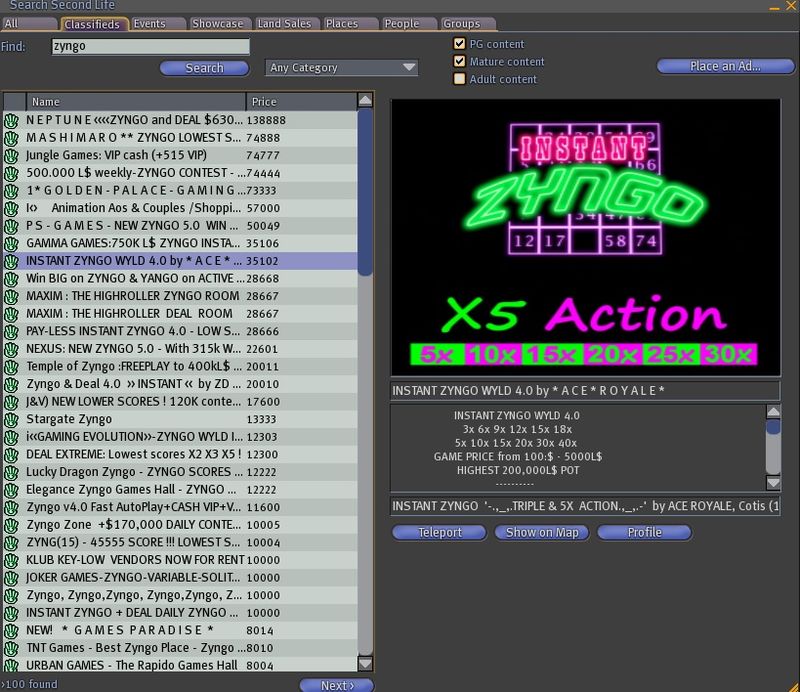Click description box scroll up arrow

(x=773, y=411)
